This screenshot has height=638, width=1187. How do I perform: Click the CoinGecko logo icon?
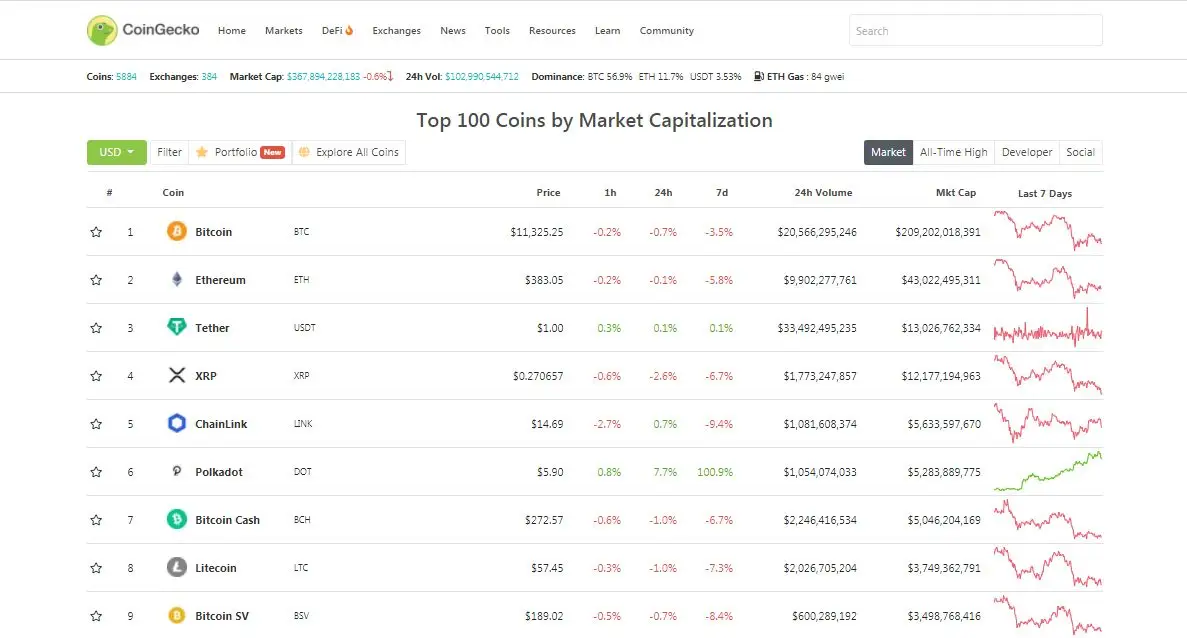point(102,31)
